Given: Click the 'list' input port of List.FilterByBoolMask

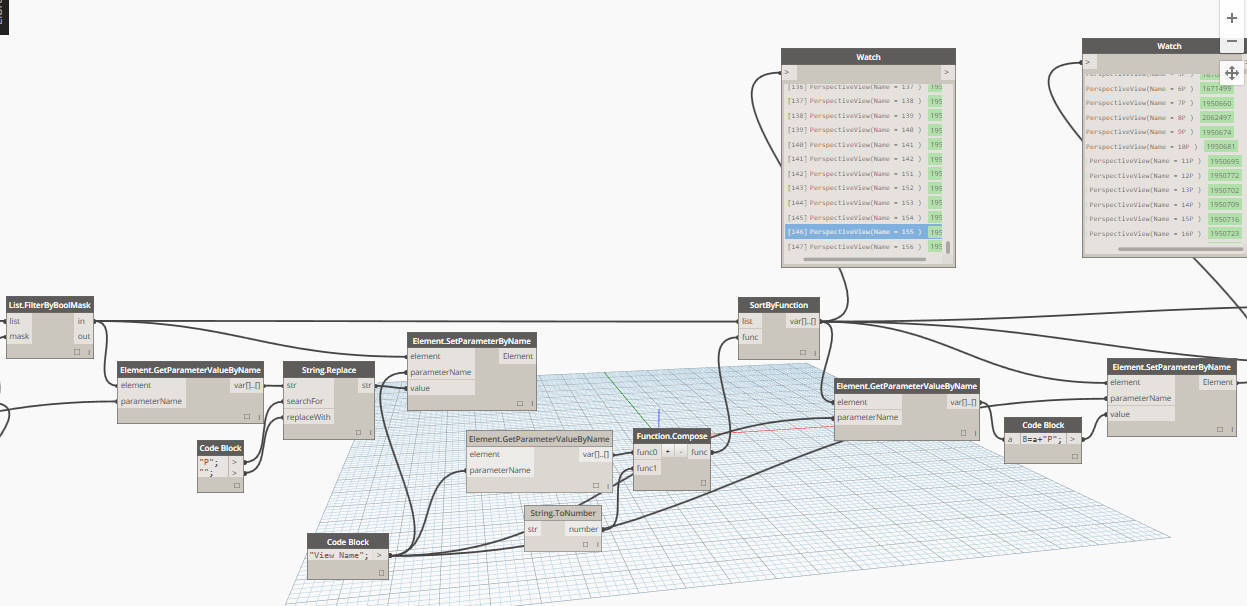Looking at the screenshot, I should click(17, 321).
